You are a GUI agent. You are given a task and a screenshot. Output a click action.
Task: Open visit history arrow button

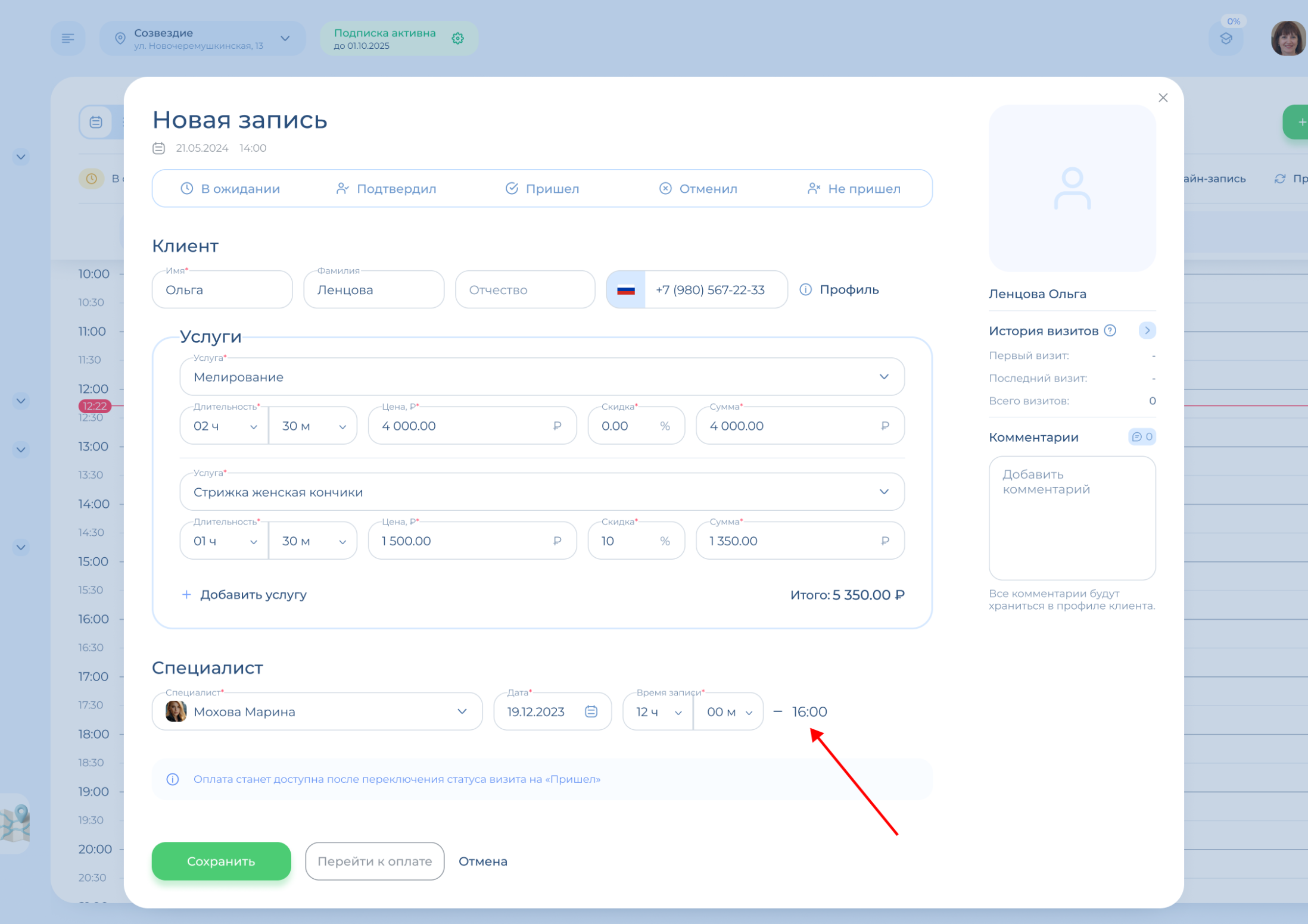tap(1147, 330)
